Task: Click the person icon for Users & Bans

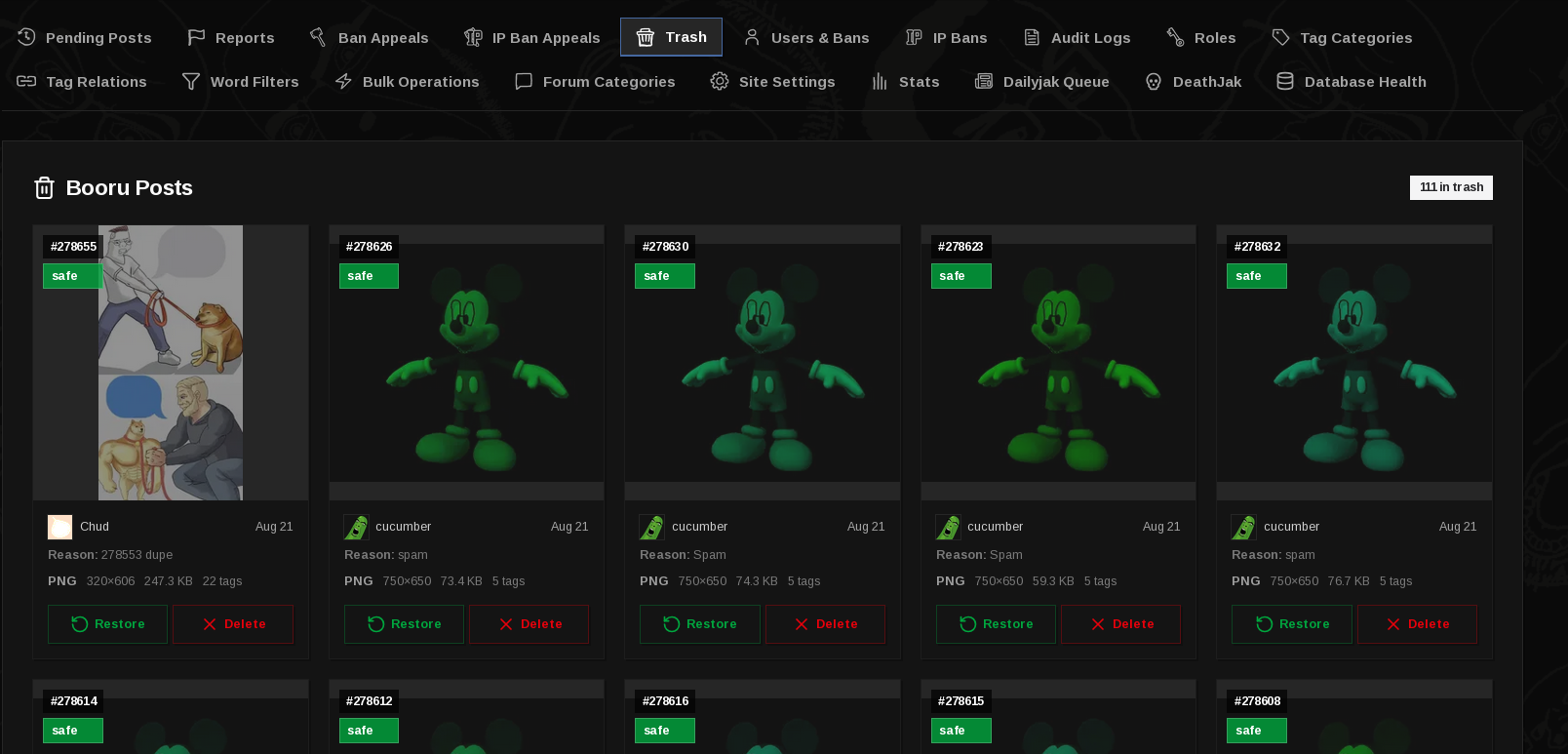Action: coord(752,37)
